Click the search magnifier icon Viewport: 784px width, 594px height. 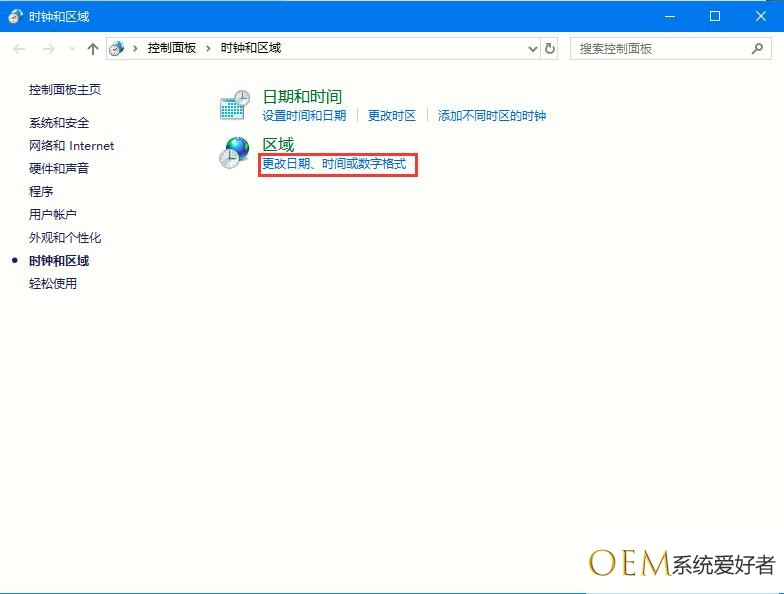click(x=757, y=48)
